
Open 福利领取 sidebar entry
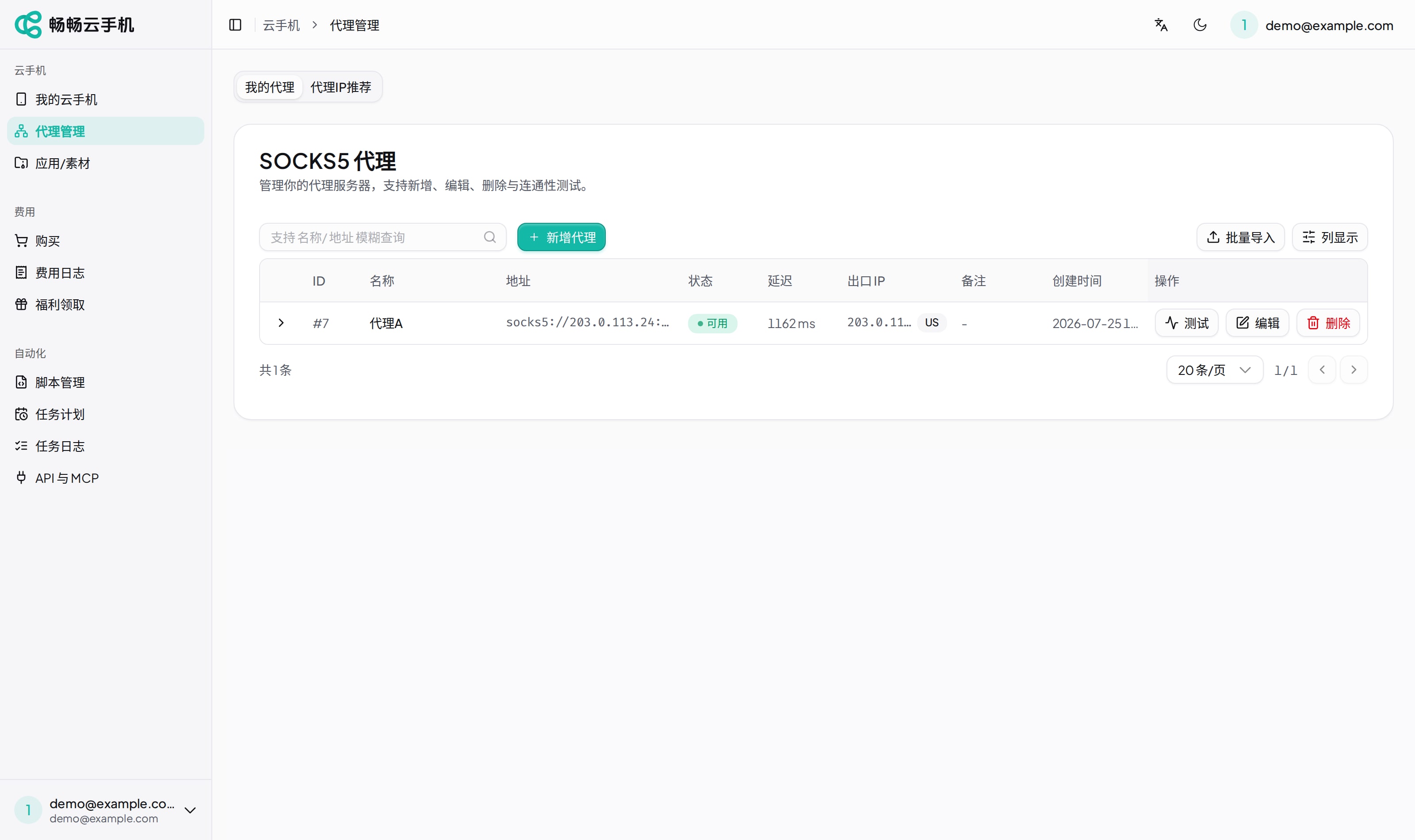[105, 305]
